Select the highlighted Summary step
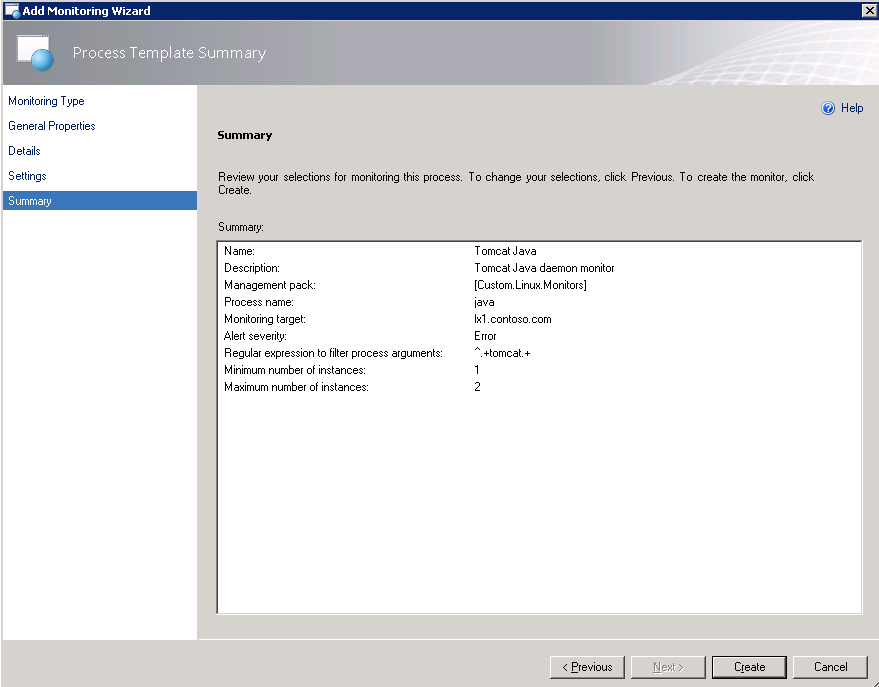The width and height of the screenshot is (879, 687). pos(30,201)
